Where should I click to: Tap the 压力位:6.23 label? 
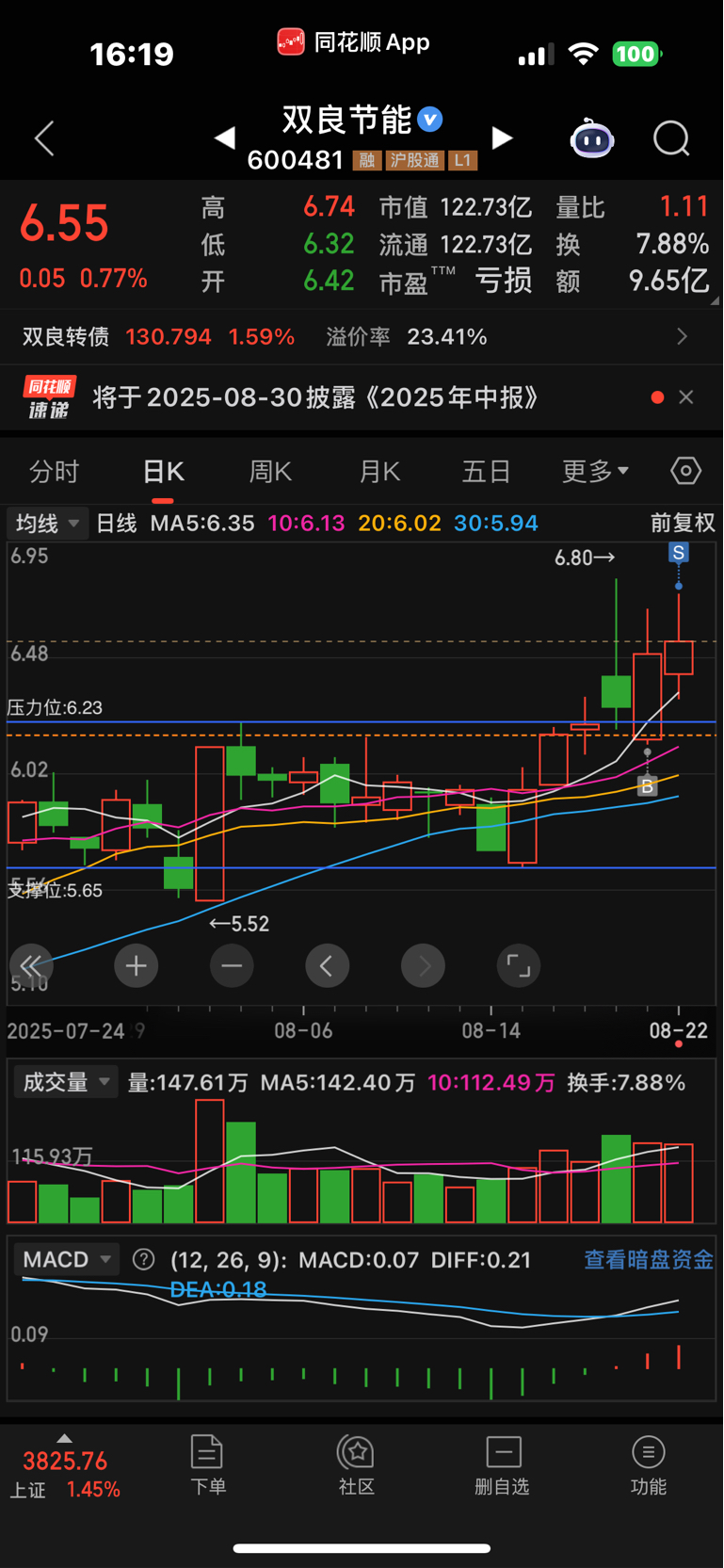(55, 707)
